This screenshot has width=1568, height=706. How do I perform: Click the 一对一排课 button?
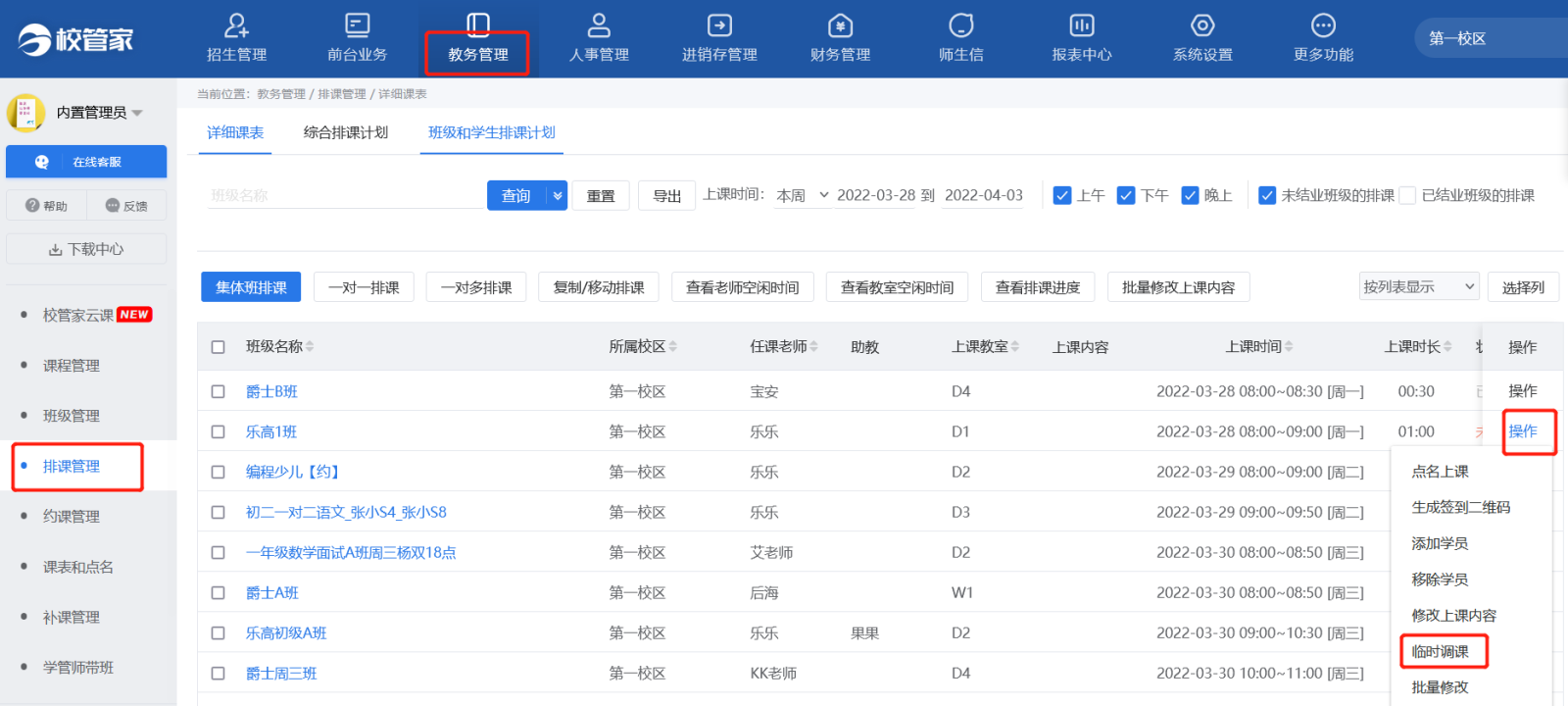[364, 287]
